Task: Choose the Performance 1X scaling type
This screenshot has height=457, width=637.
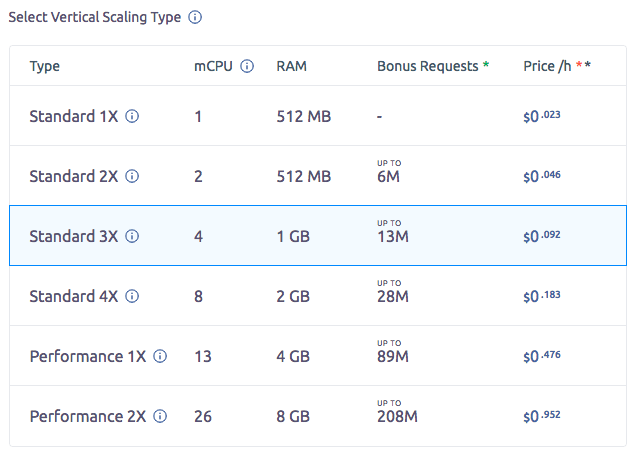Action: (318, 356)
